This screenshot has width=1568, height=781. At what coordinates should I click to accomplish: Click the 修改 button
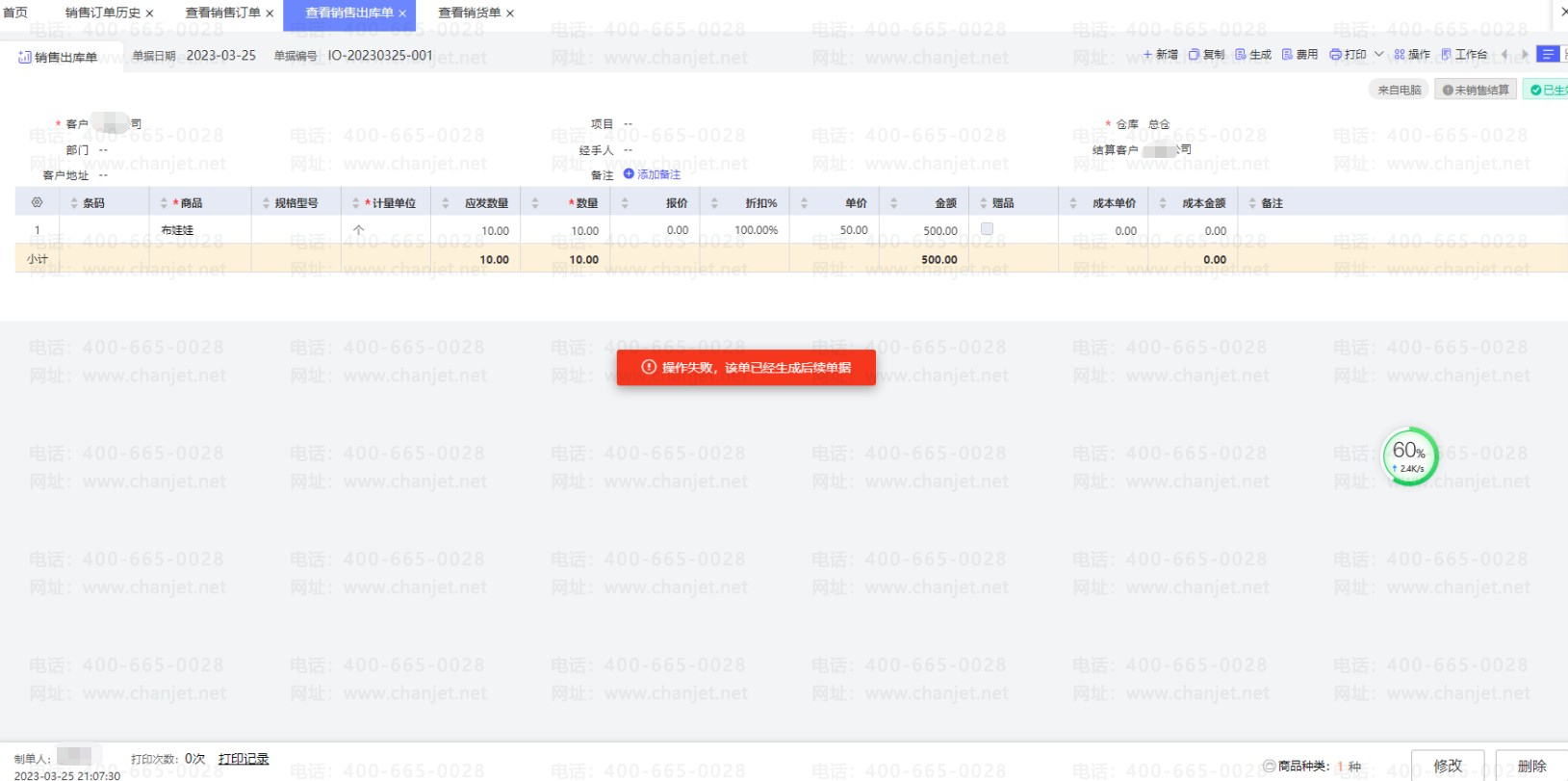coord(1448,766)
